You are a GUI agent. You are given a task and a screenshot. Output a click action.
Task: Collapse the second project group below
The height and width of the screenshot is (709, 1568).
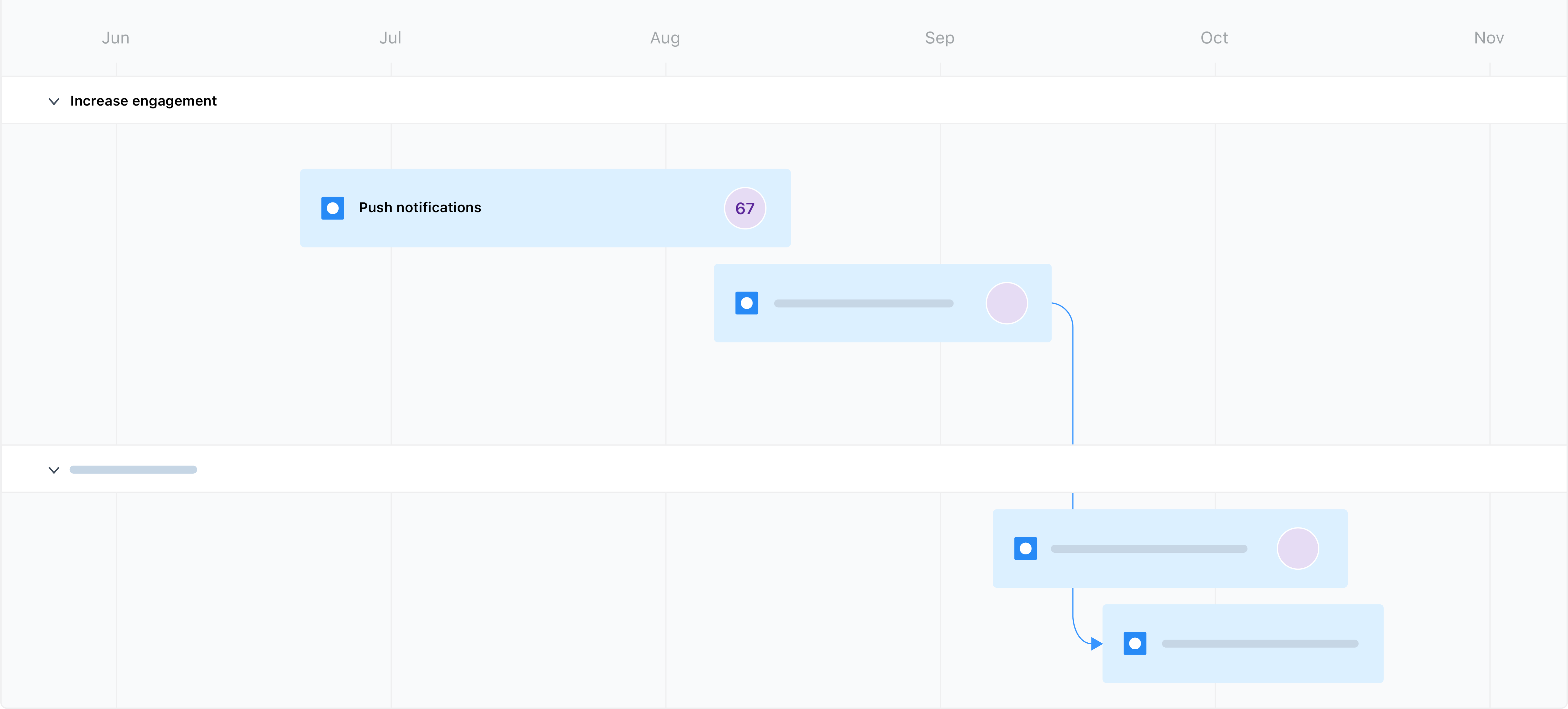(54, 470)
